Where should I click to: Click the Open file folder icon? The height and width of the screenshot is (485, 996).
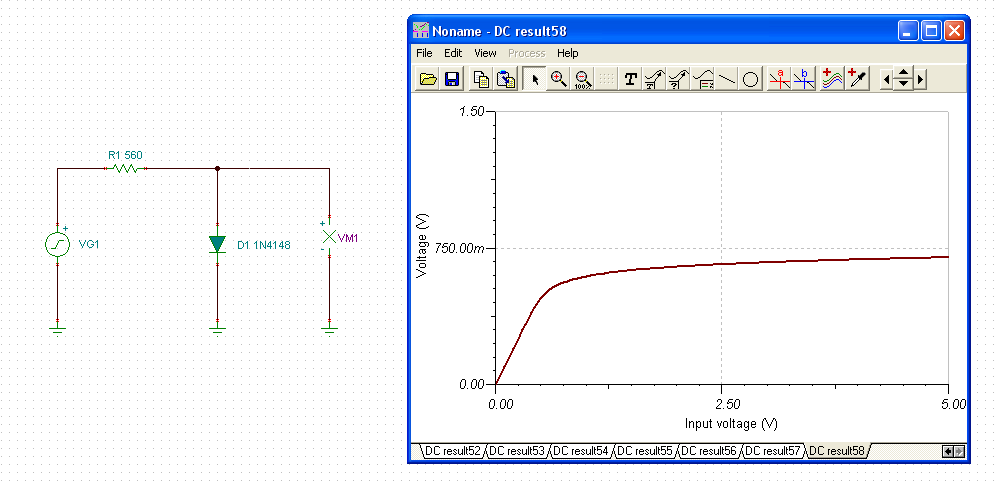tap(429, 79)
